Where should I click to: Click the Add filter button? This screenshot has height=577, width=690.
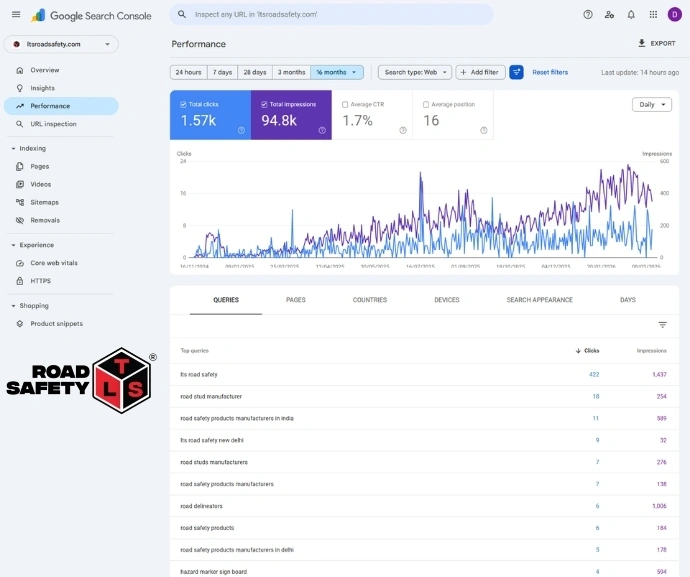(480, 72)
